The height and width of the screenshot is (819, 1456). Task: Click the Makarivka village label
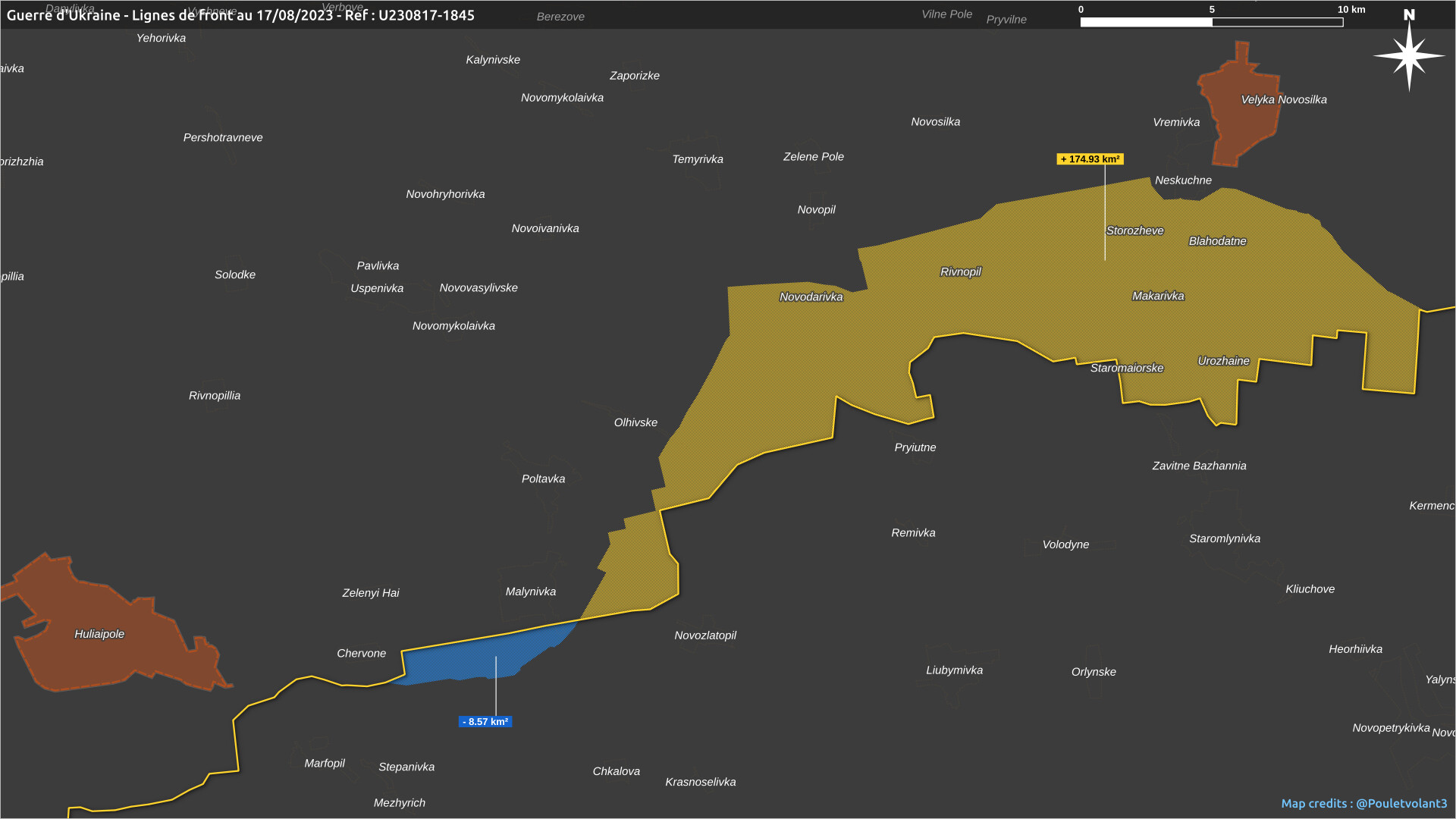coord(1157,296)
